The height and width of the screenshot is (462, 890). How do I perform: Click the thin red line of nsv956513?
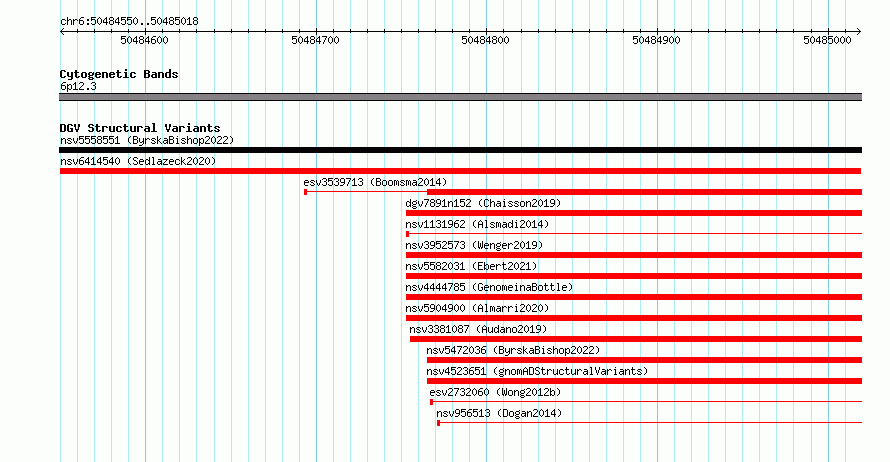(x=650, y=423)
